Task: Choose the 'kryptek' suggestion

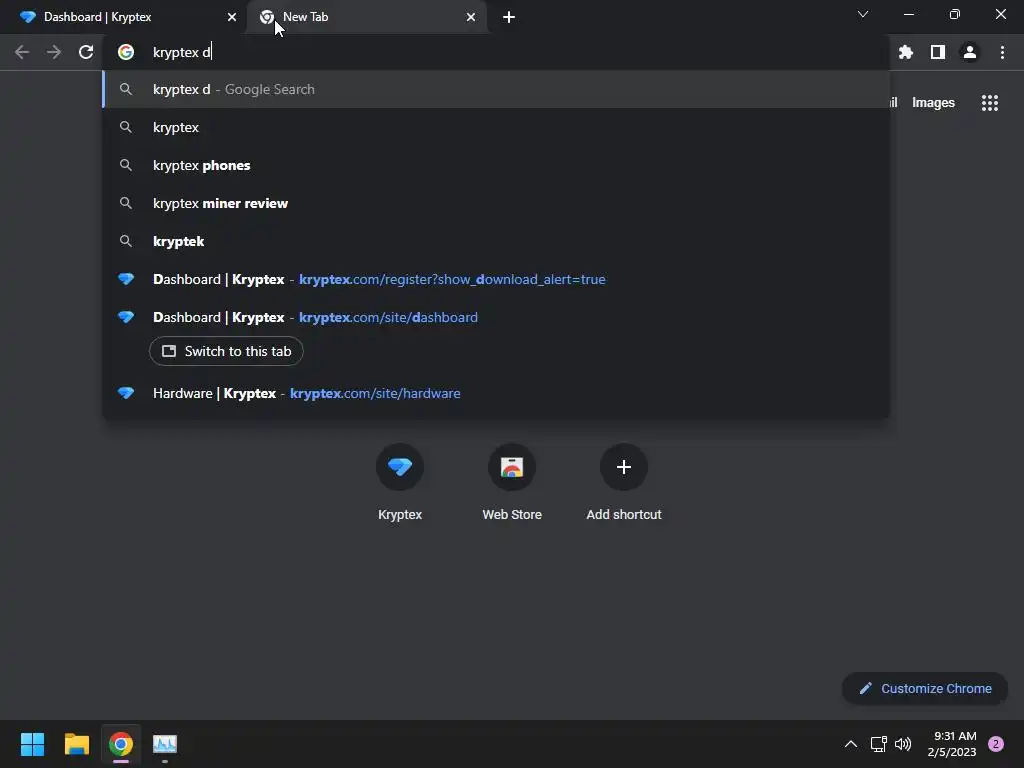Action: pyautogui.click(x=496, y=241)
